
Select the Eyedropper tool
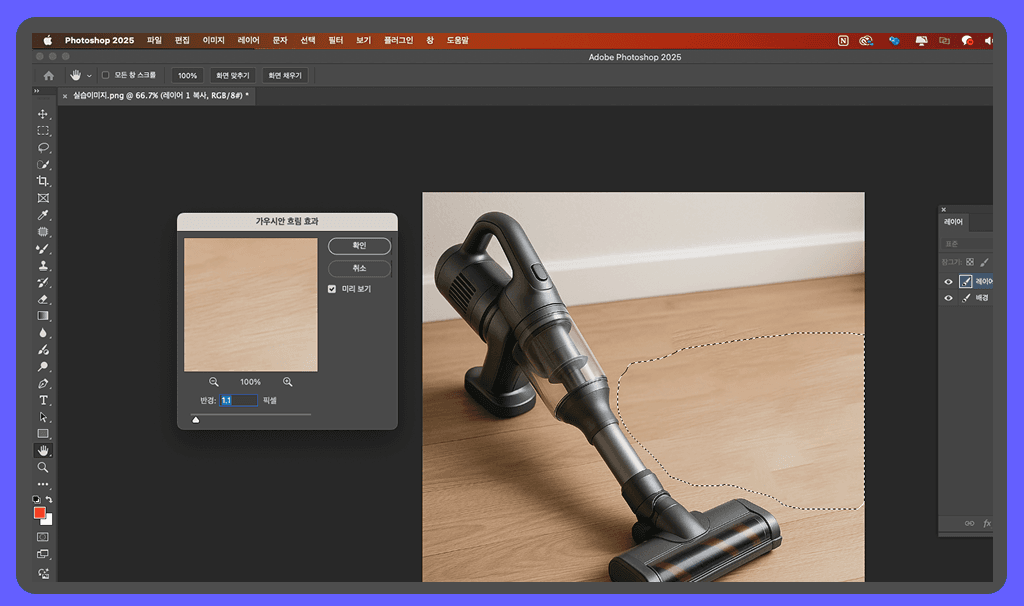[43, 215]
